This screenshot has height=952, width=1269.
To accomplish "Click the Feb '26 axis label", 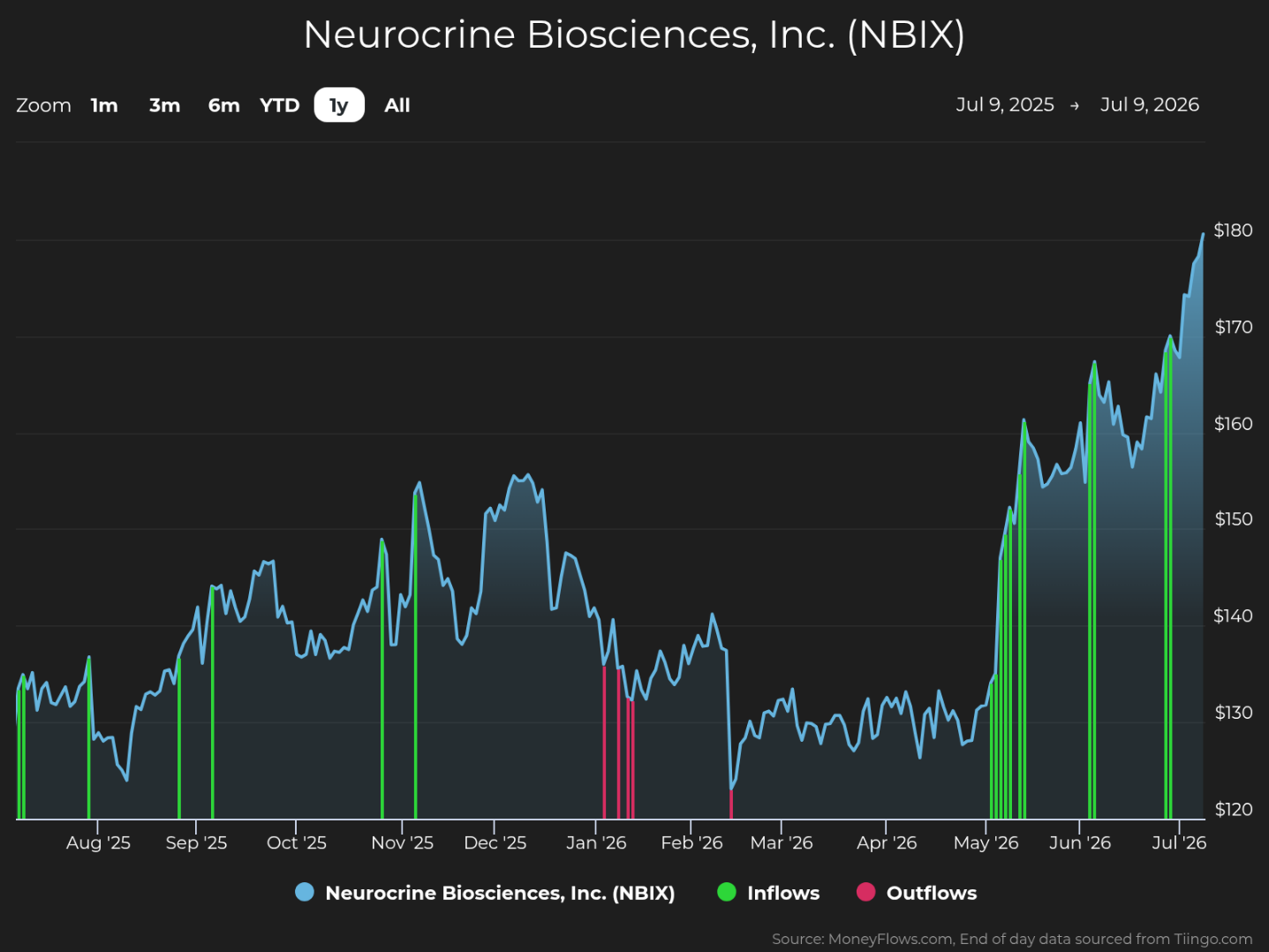I will 691,843.
